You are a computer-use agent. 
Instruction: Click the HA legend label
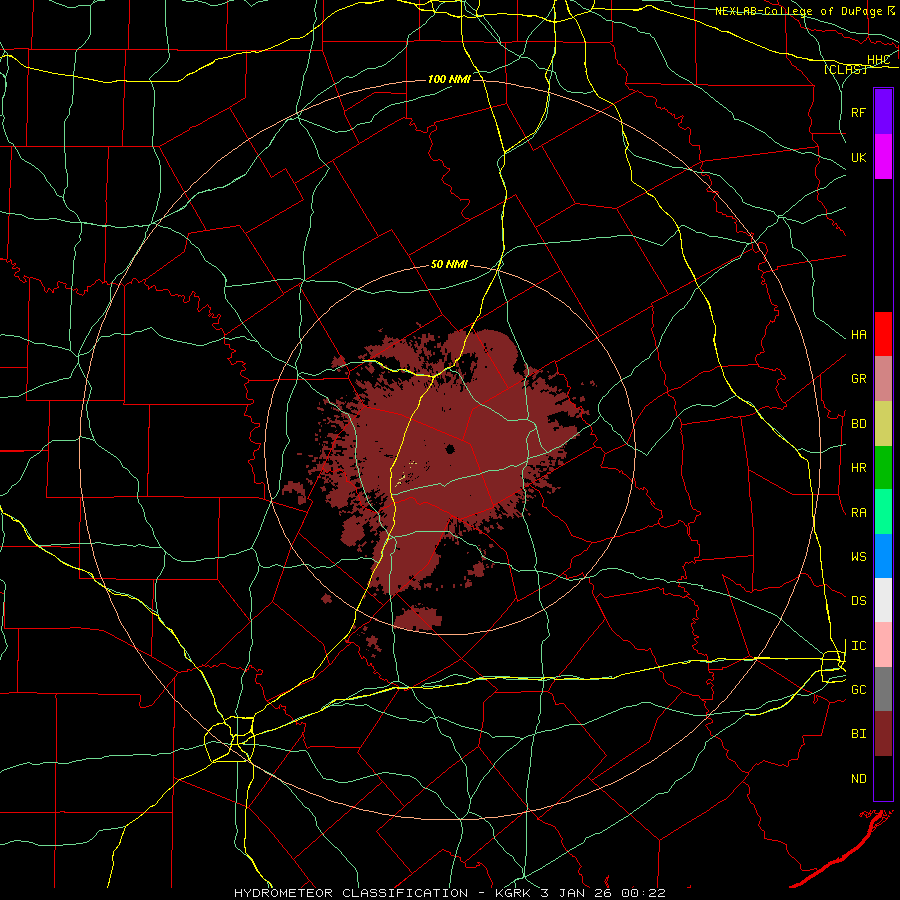tap(858, 335)
